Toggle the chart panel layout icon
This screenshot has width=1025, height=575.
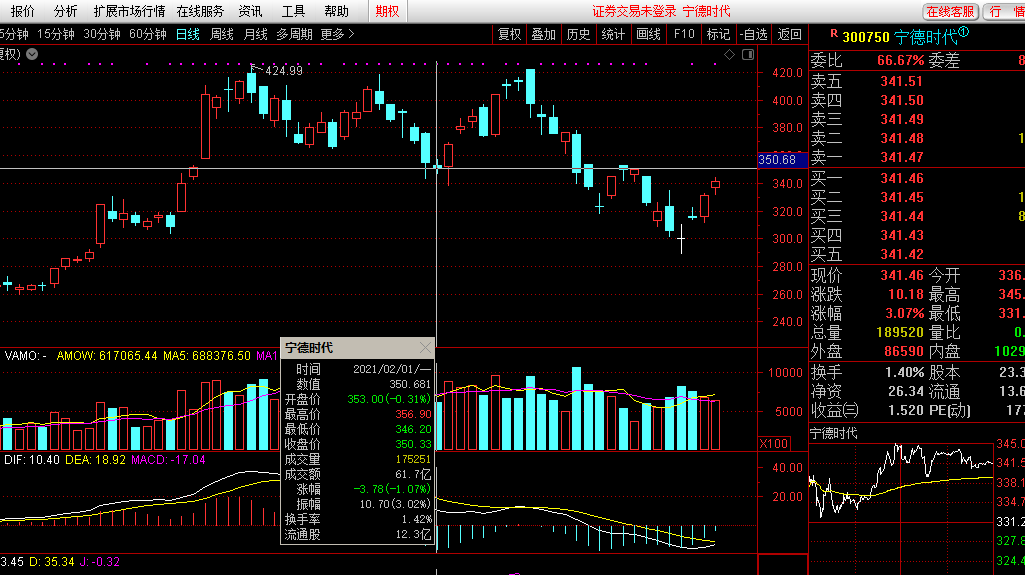pyautogui.click(x=748, y=55)
